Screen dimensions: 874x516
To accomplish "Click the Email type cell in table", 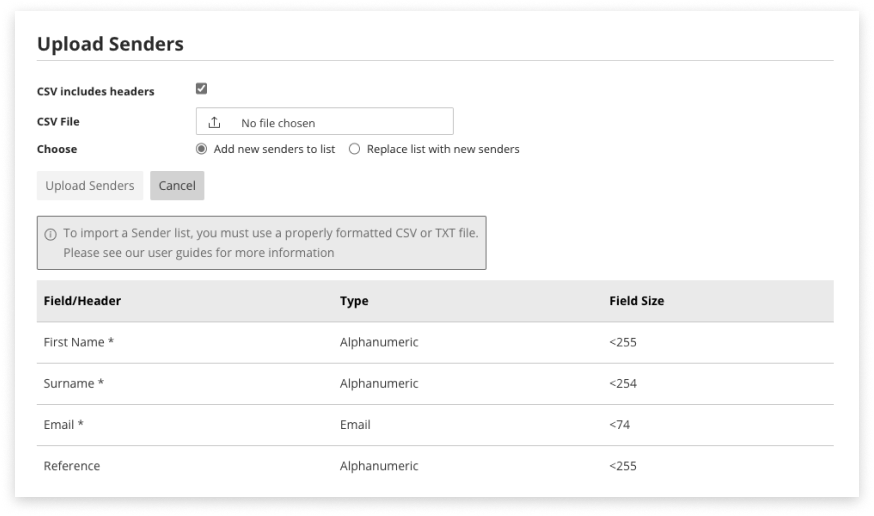I will 355,424.
